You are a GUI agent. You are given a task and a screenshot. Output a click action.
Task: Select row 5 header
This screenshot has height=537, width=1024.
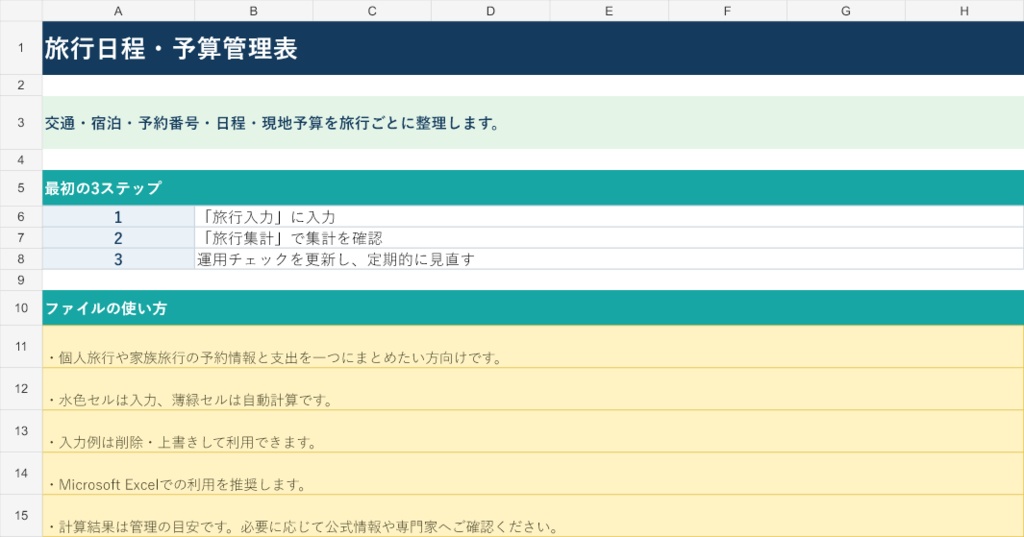pyautogui.click(x=21, y=188)
